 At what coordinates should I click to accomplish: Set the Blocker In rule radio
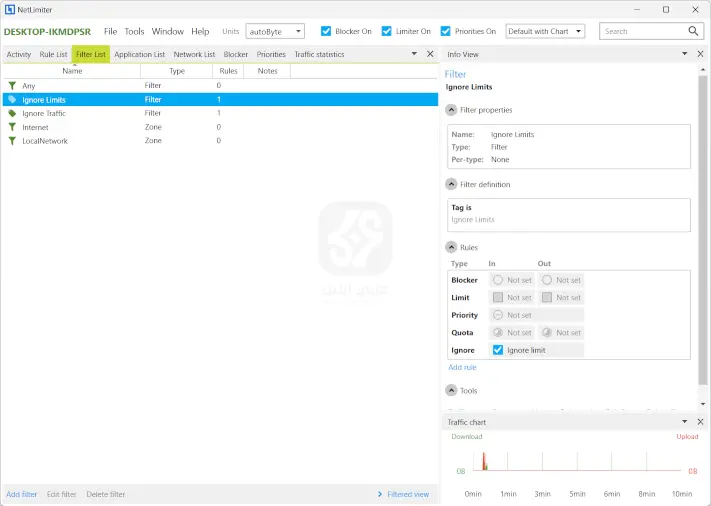(498, 280)
